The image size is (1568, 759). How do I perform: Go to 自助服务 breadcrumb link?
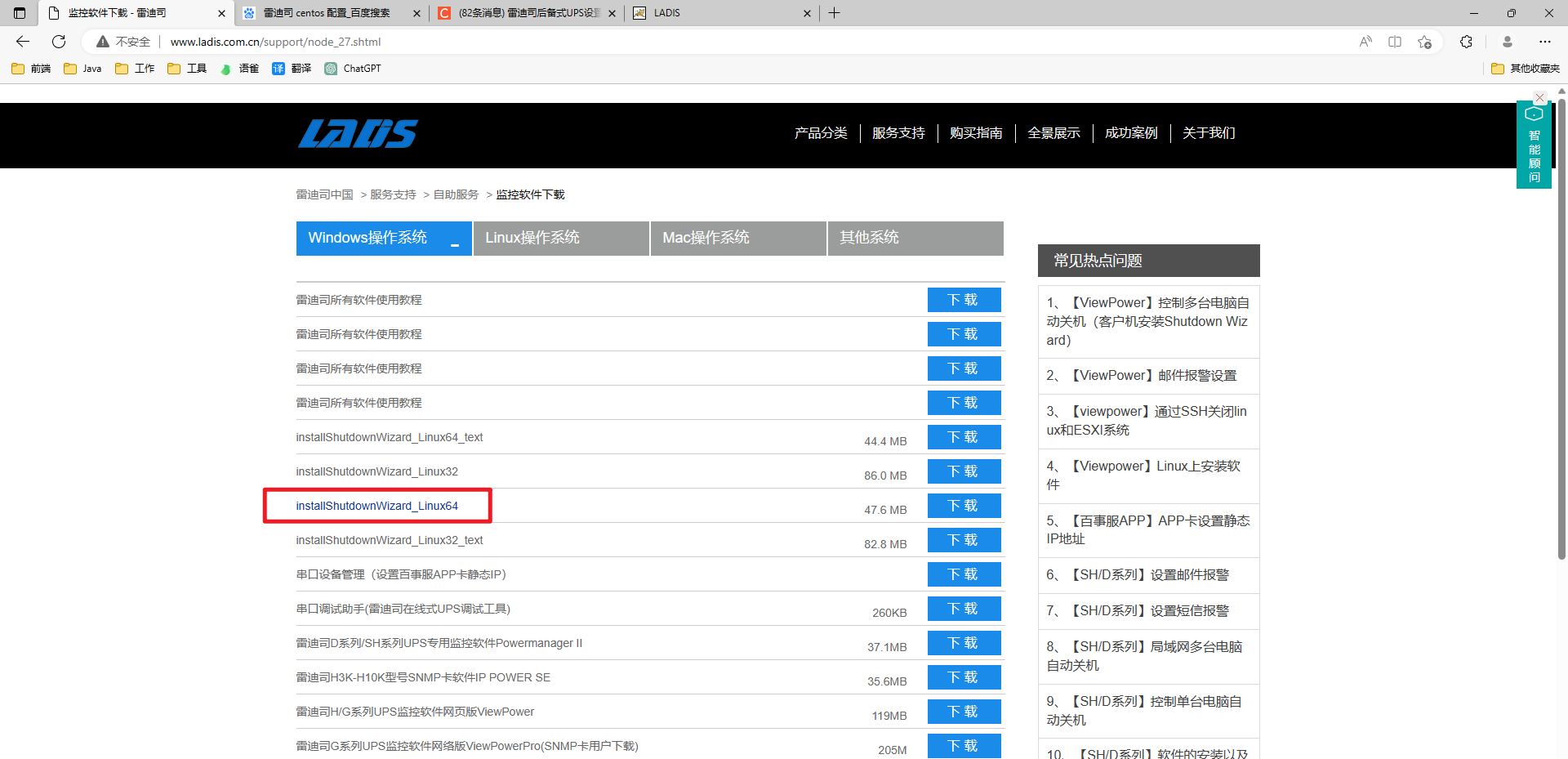coord(456,194)
